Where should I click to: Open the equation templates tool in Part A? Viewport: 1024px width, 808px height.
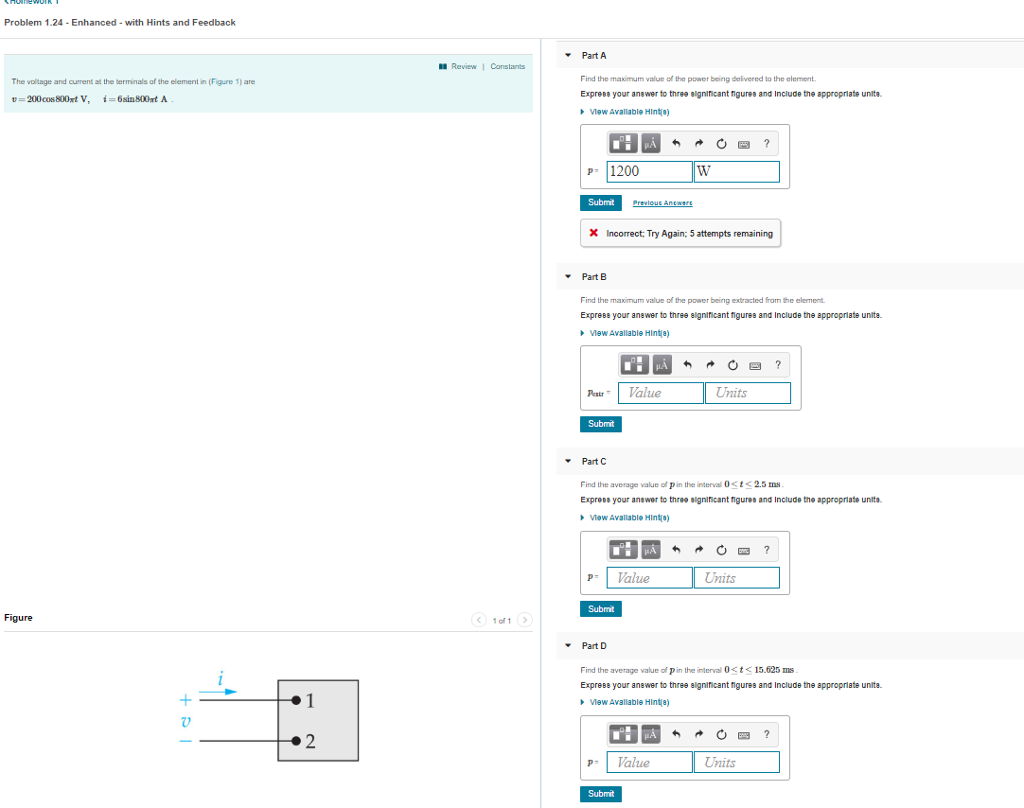point(622,142)
